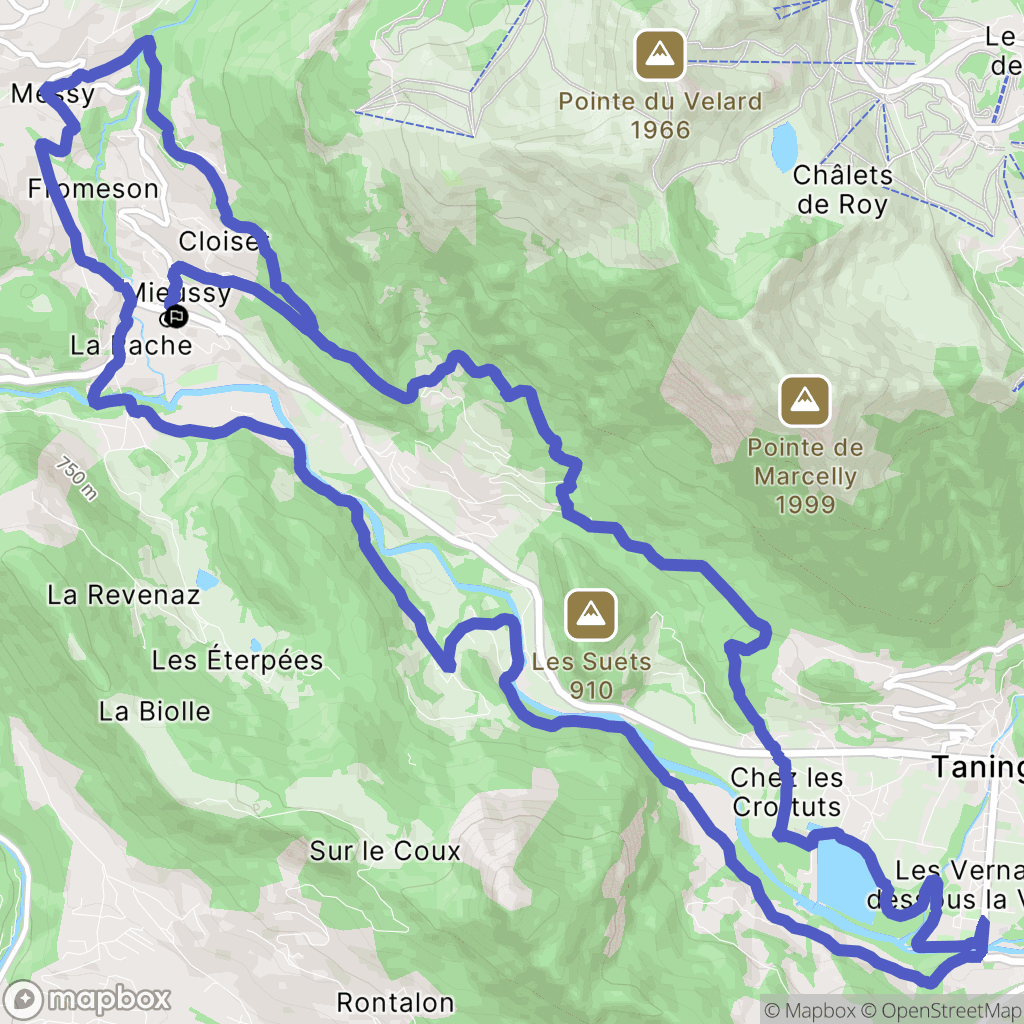Click the Châlets de Roy place label
This screenshot has width=1024, height=1024.
(x=842, y=190)
